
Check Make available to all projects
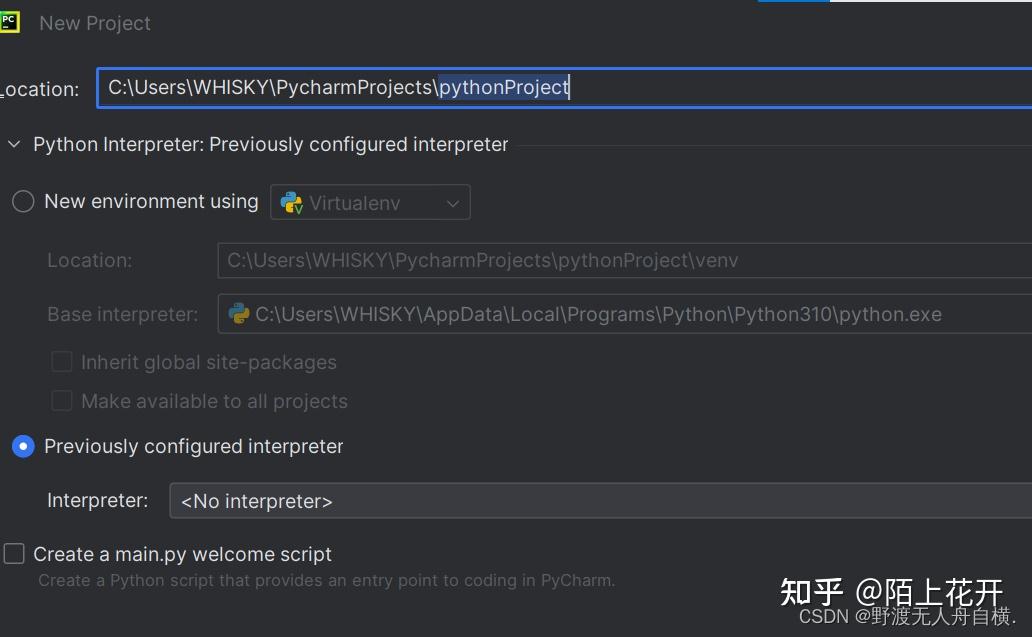(x=62, y=401)
